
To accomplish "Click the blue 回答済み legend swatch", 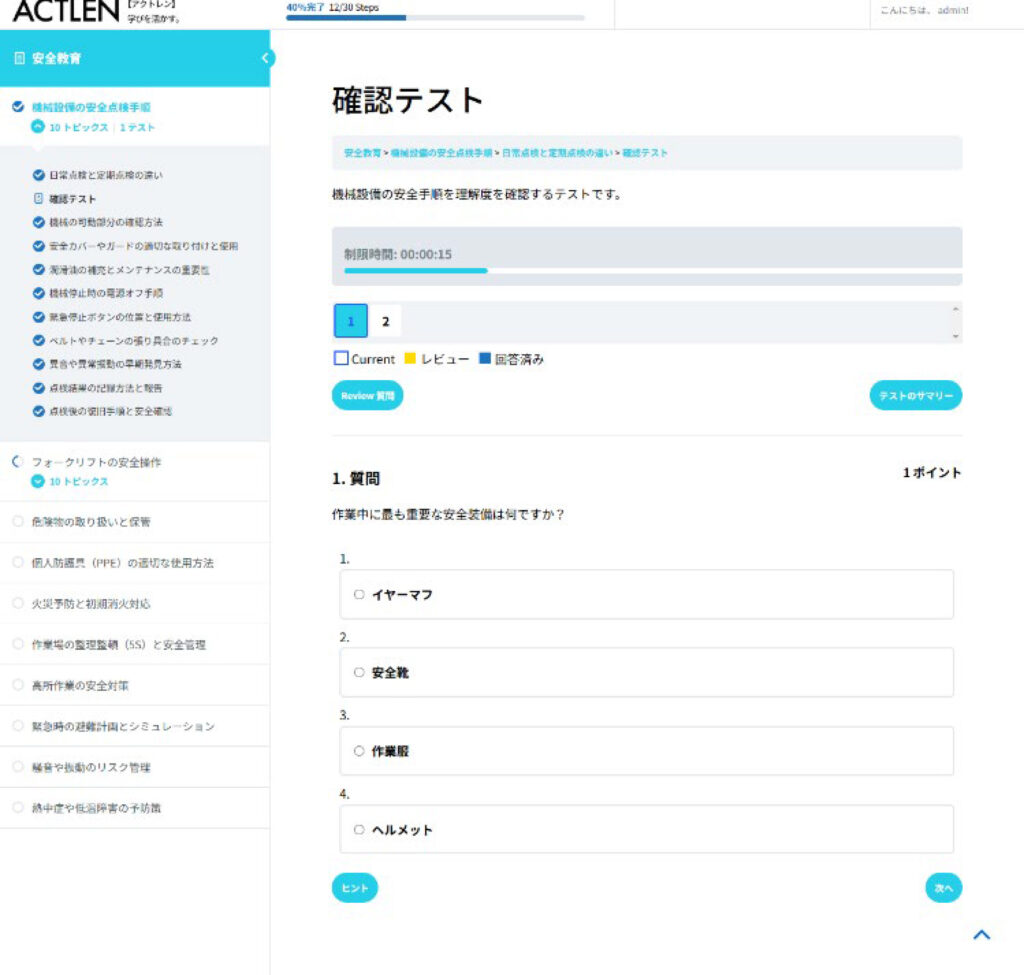I will pos(485,358).
